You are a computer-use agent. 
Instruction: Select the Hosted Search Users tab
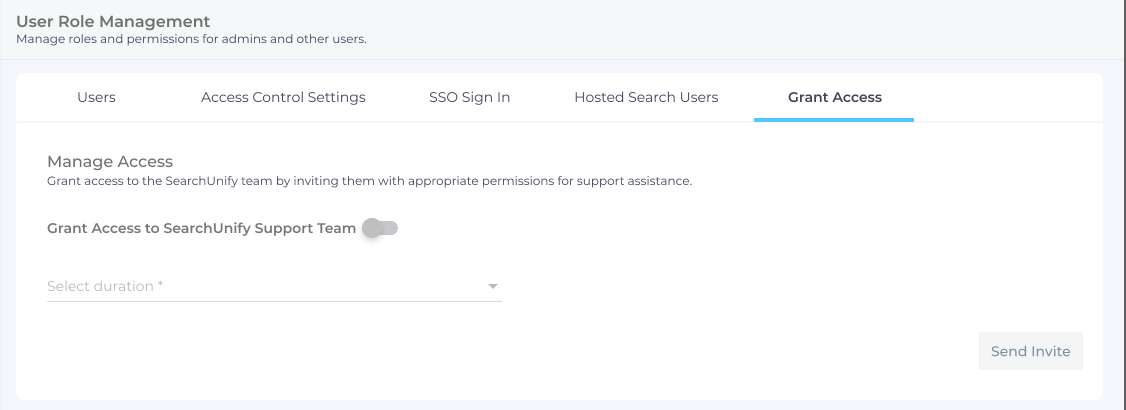point(646,97)
